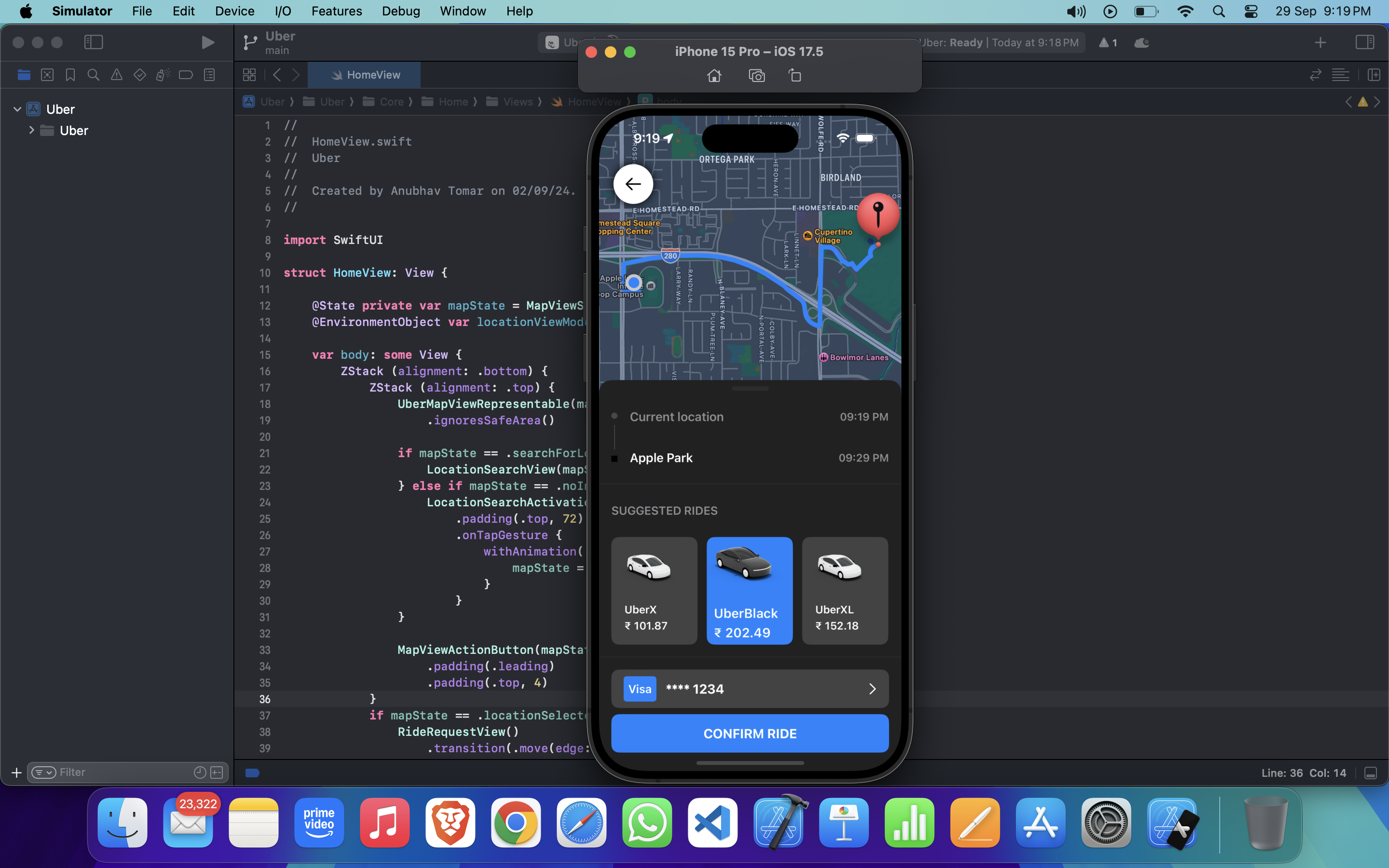Open Visa 1234 payment method chevron

click(x=872, y=688)
